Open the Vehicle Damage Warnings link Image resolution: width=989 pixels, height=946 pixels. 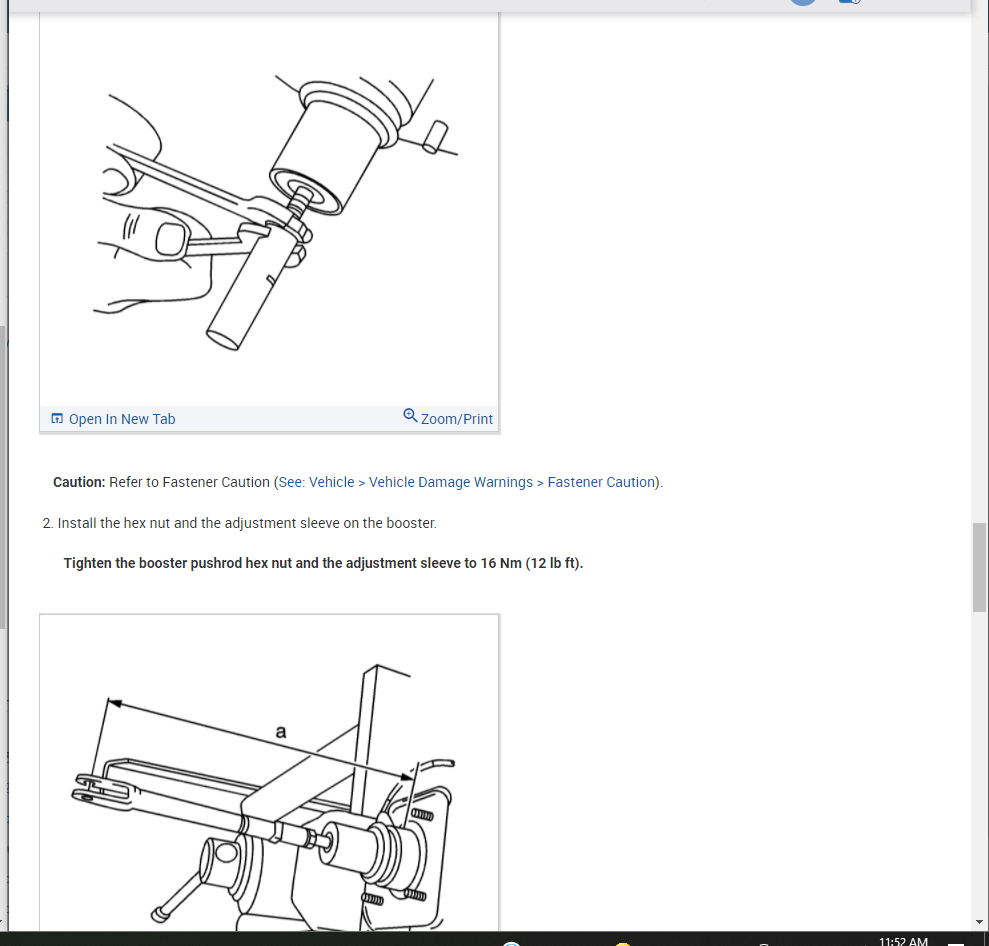click(x=450, y=482)
